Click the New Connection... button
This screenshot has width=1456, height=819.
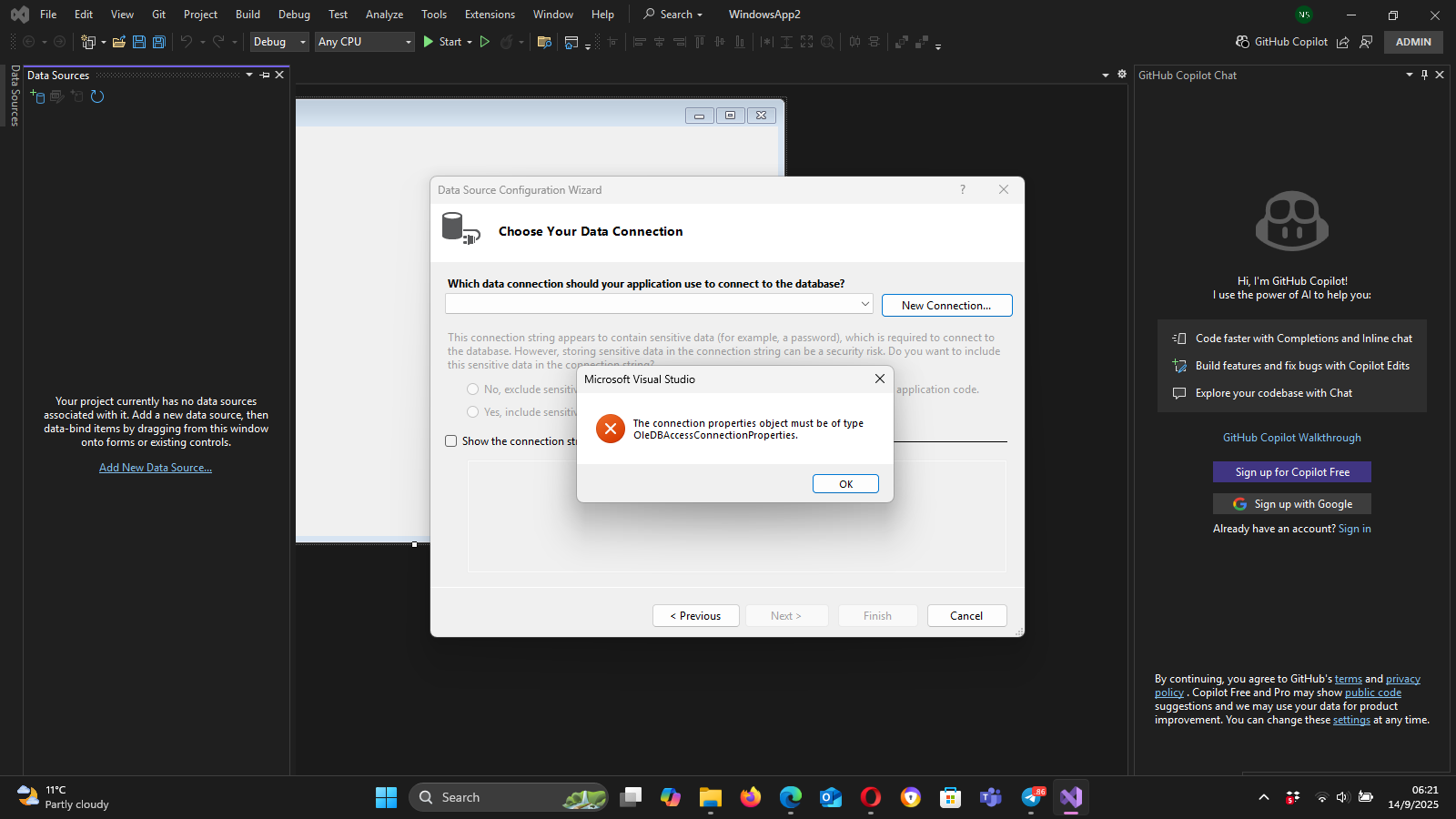(946, 306)
